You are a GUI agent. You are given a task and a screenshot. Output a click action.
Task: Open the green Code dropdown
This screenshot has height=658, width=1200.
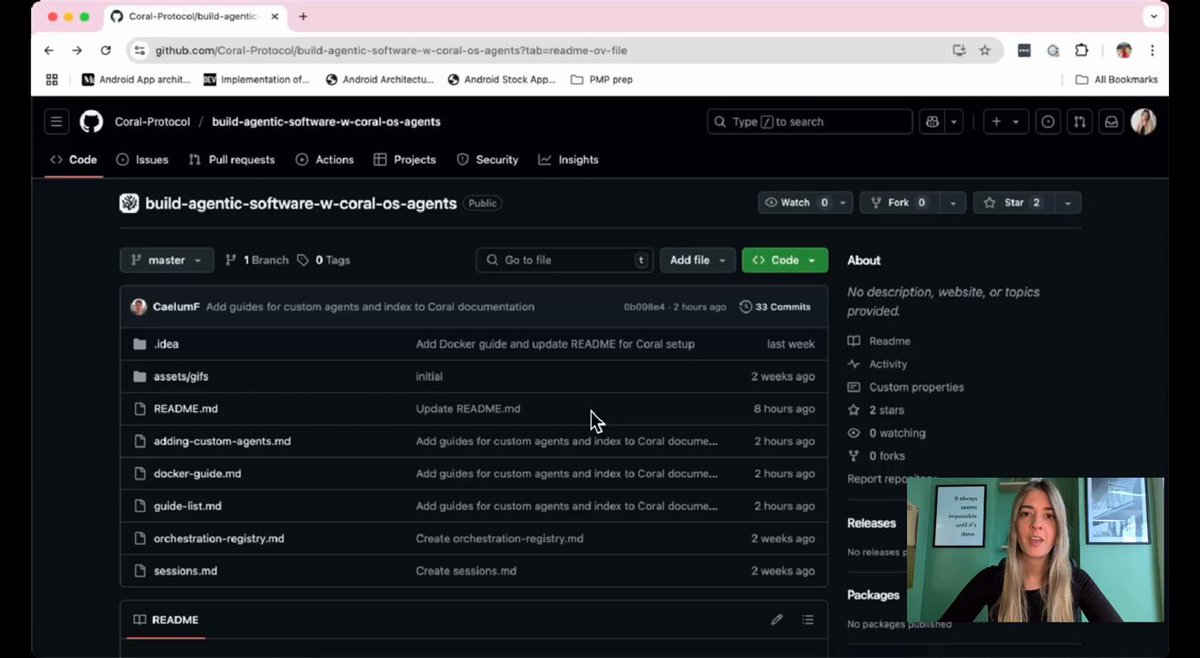click(785, 260)
